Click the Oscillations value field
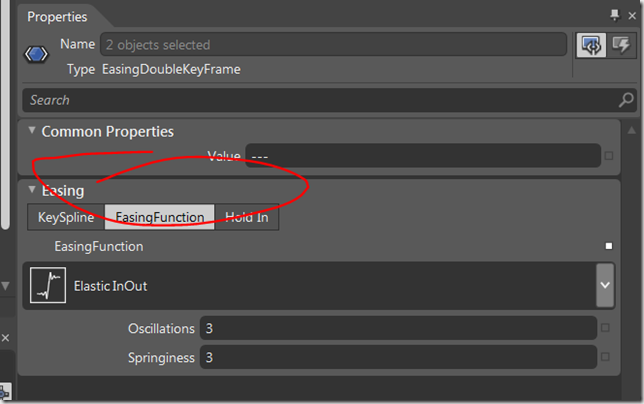 [398, 328]
